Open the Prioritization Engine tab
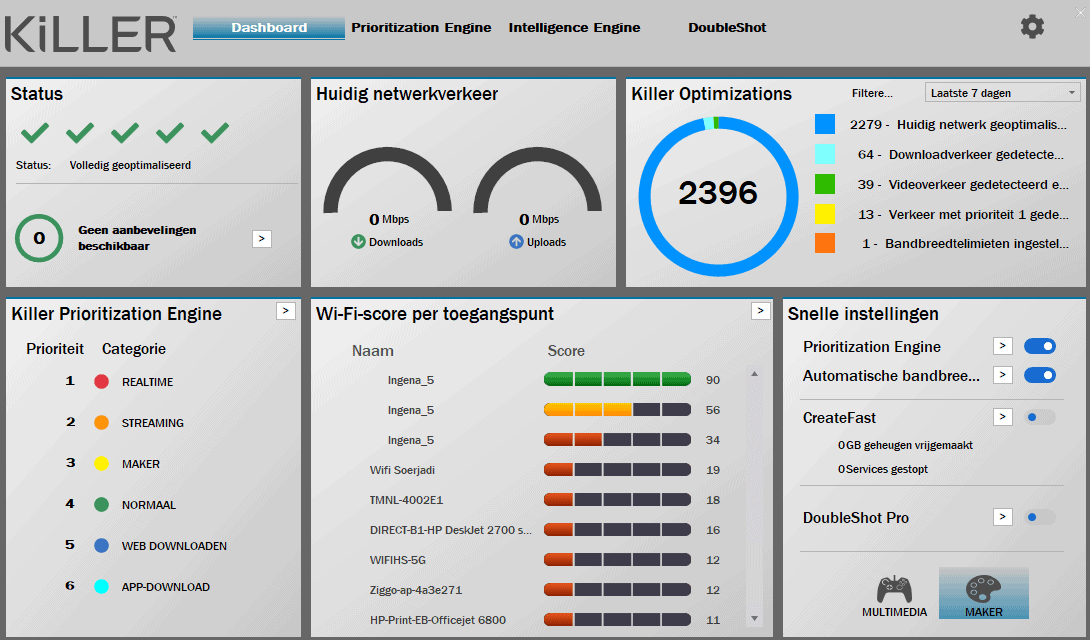 pyautogui.click(x=421, y=28)
